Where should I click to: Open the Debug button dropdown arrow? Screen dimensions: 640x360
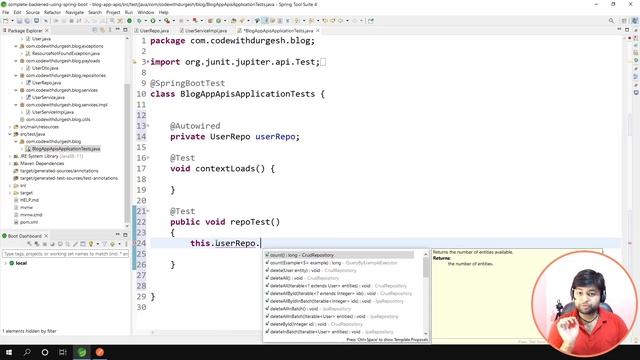pyautogui.click(x=145, y=21)
